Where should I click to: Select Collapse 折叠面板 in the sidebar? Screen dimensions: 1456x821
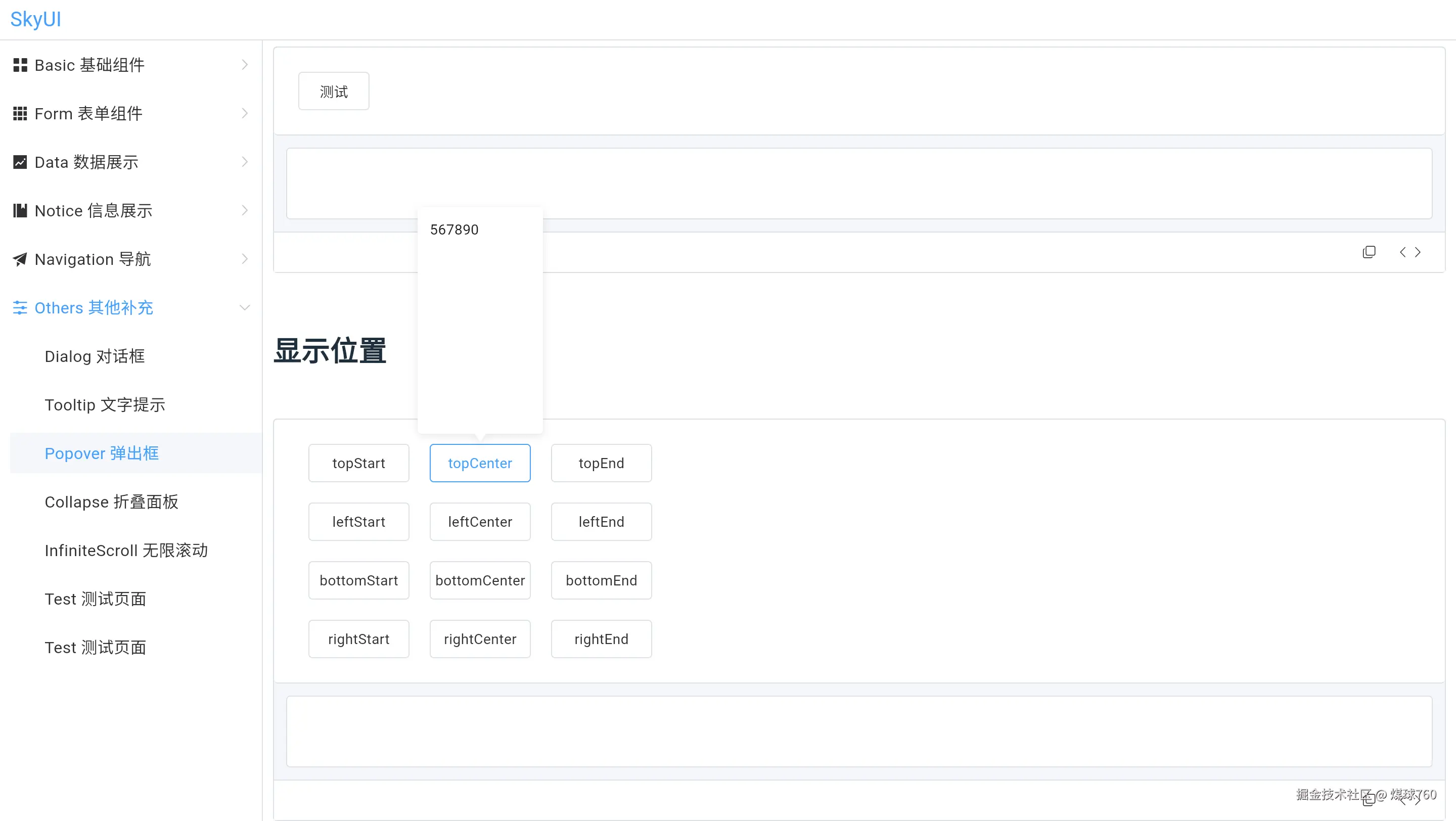pyautogui.click(x=111, y=503)
